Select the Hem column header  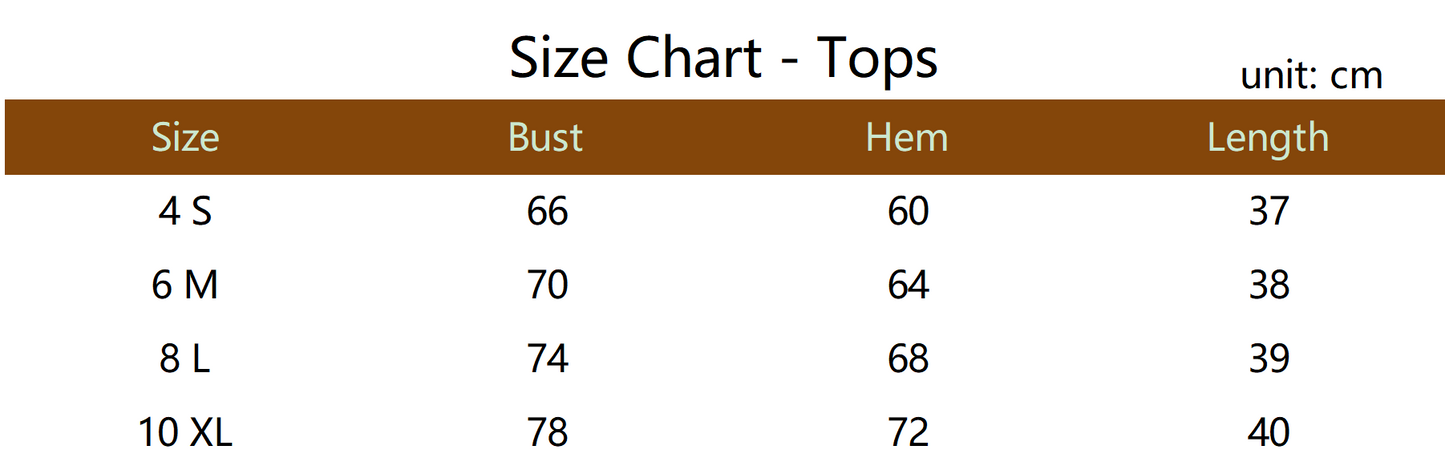[906, 137]
